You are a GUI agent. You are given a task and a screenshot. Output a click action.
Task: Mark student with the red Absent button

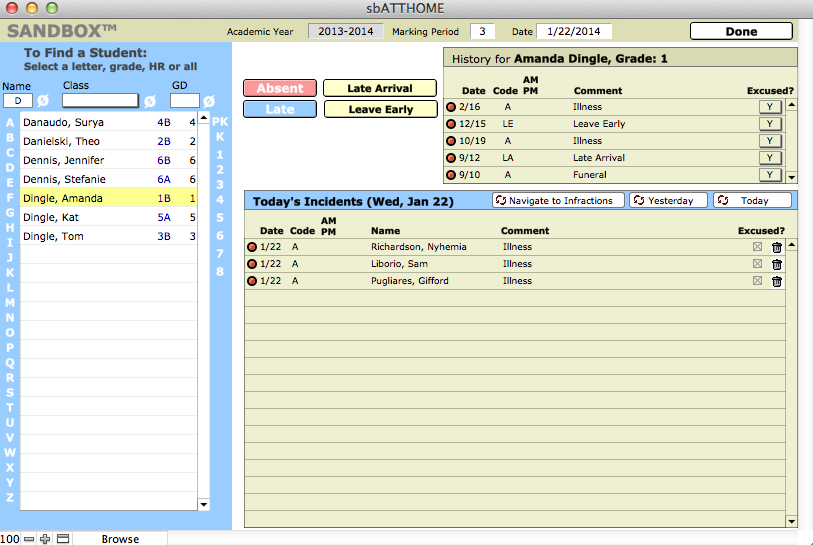click(280, 88)
